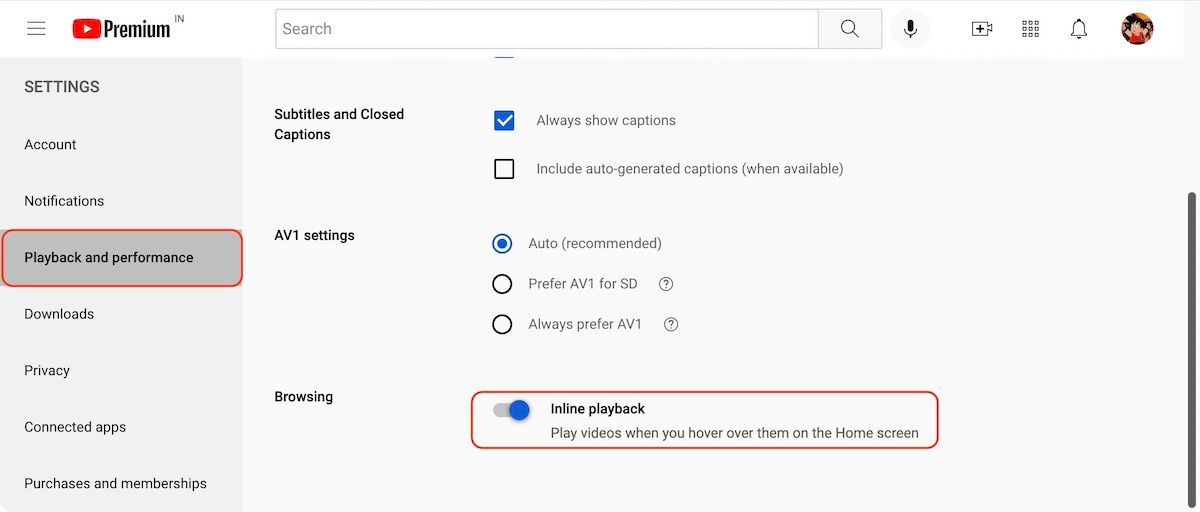Open the YouTube apps grid
This screenshot has height=512, width=1200.
[1030, 29]
